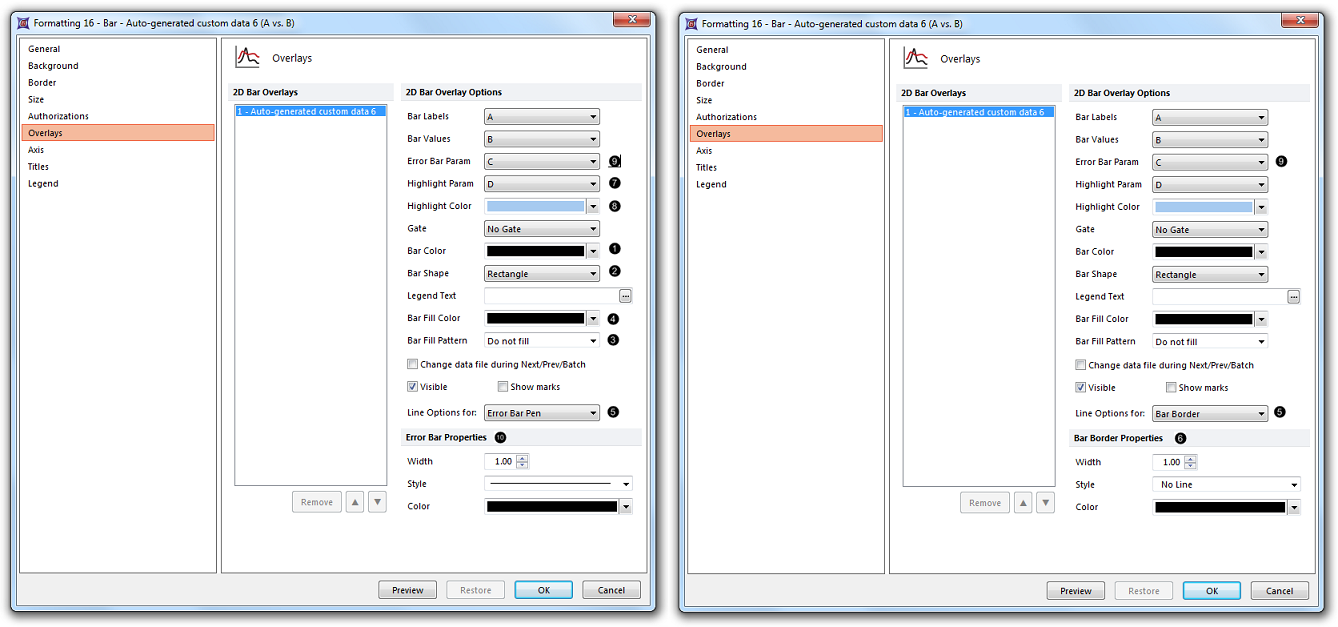1338x627 pixels.
Task: Check Change data file option in left dialog
Action: (x=413, y=364)
